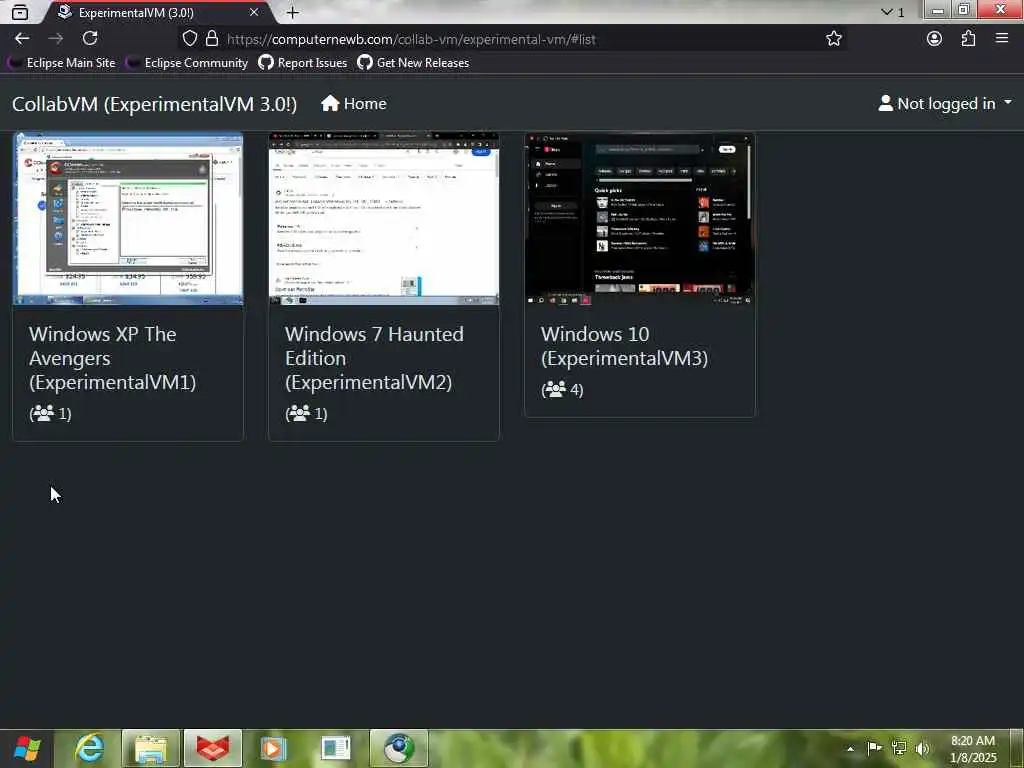
Task: Open the volume speaker tray icon
Action: tap(922, 748)
